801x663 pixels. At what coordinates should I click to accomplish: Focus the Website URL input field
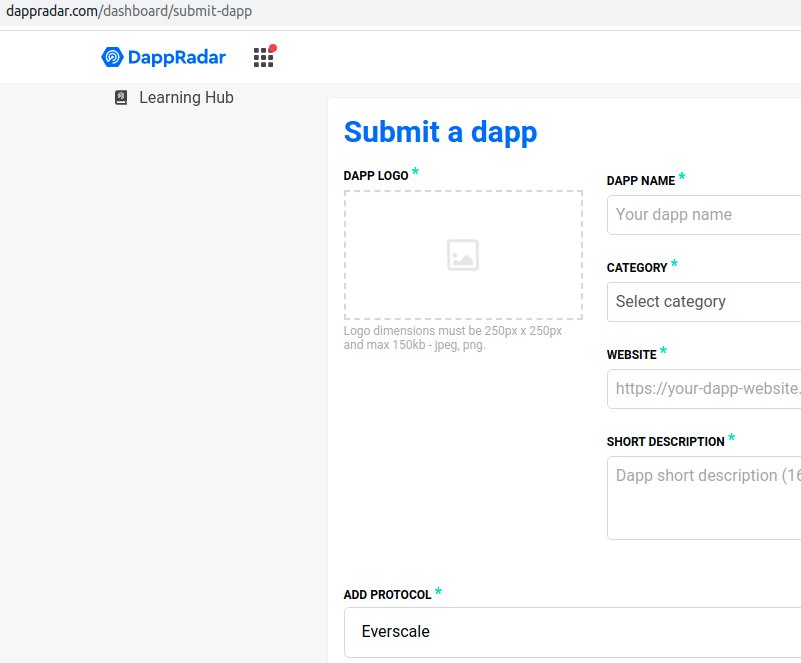[x=704, y=388]
